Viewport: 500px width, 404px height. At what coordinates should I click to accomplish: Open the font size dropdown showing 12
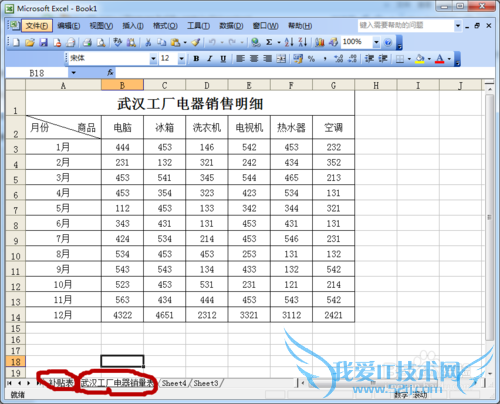(x=182, y=59)
